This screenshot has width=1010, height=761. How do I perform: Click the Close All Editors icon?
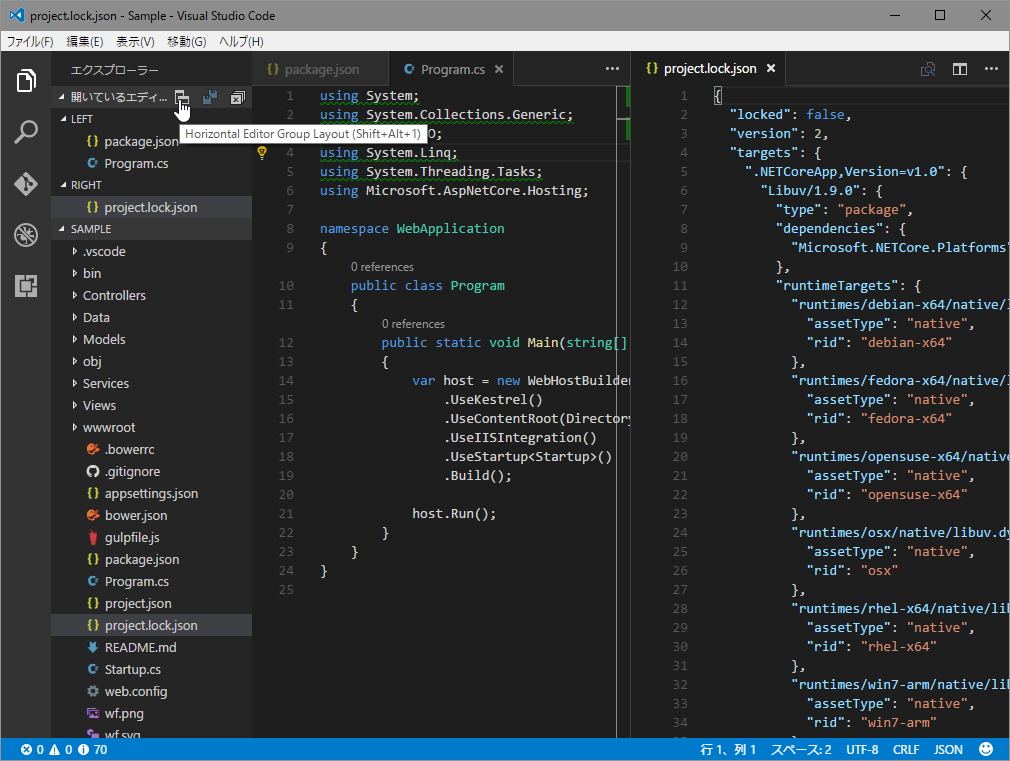tap(238, 97)
